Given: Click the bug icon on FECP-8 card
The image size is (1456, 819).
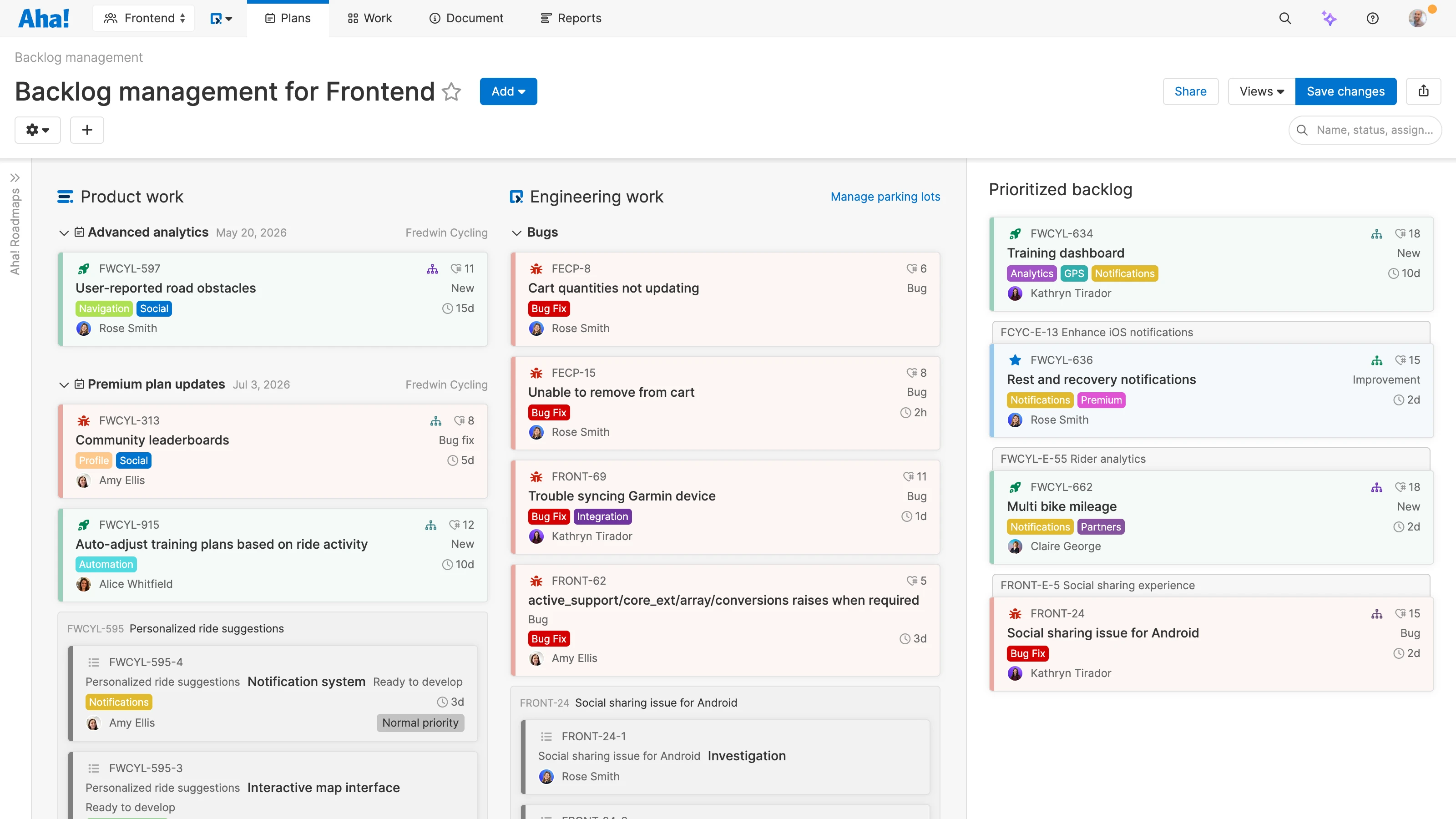Looking at the screenshot, I should point(536,268).
